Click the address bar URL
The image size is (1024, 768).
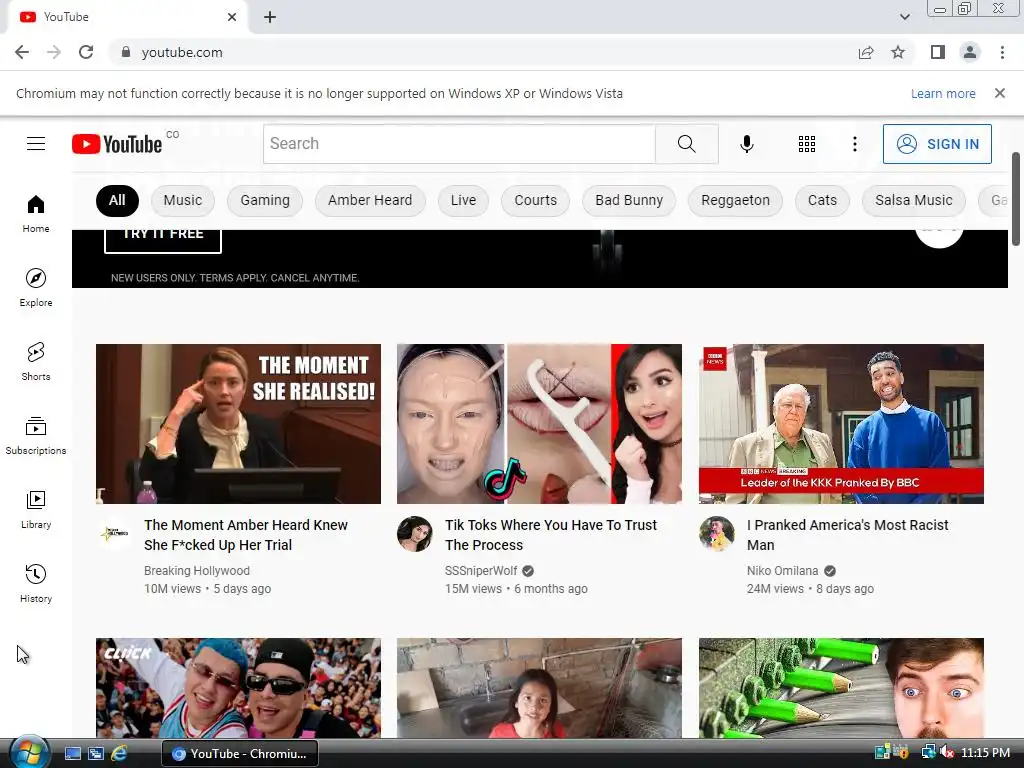coord(182,52)
